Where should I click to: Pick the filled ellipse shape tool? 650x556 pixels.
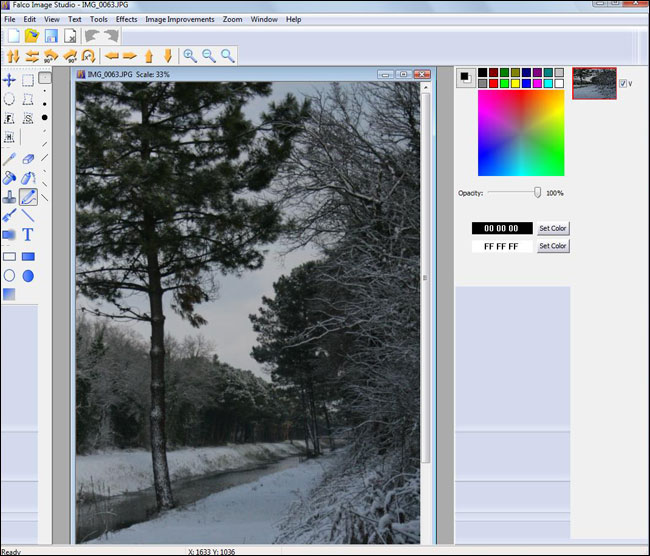tap(28, 275)
